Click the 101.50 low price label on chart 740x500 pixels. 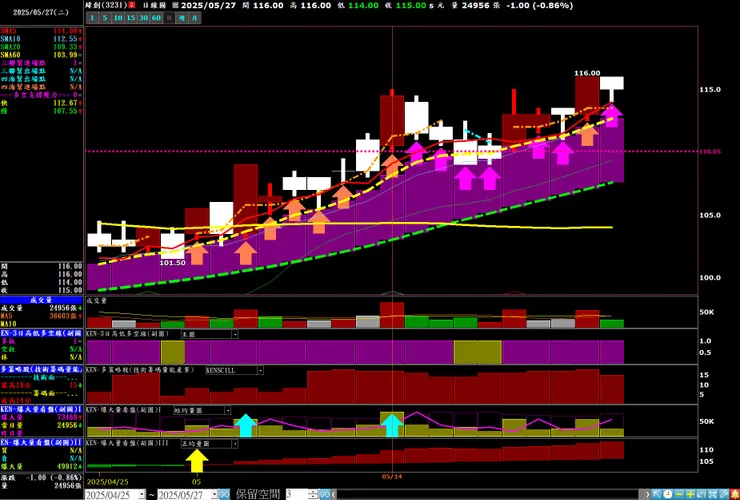[x=172, y=263]
